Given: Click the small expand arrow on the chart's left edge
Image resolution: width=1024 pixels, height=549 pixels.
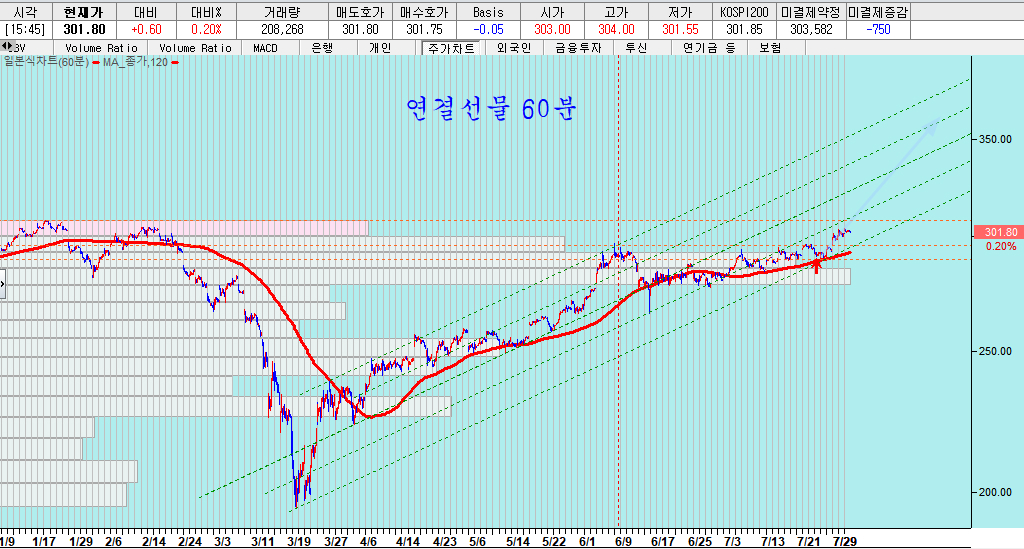Looking at the screenshot, I should click(3, 285).
